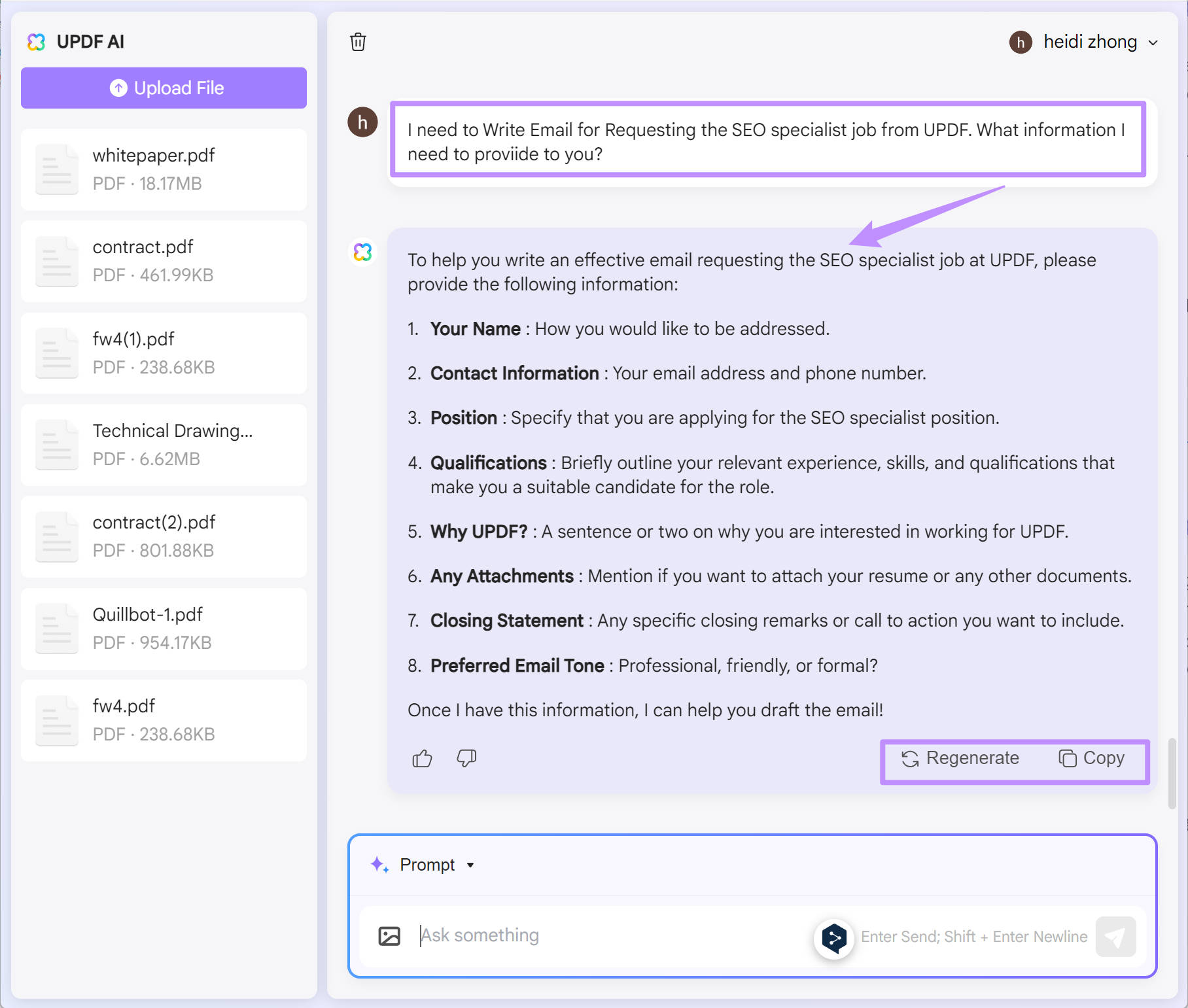Click the dark hexagonal chat icon beside the input
This screenshot has height=1008, width=1188.
pos(834,937)
